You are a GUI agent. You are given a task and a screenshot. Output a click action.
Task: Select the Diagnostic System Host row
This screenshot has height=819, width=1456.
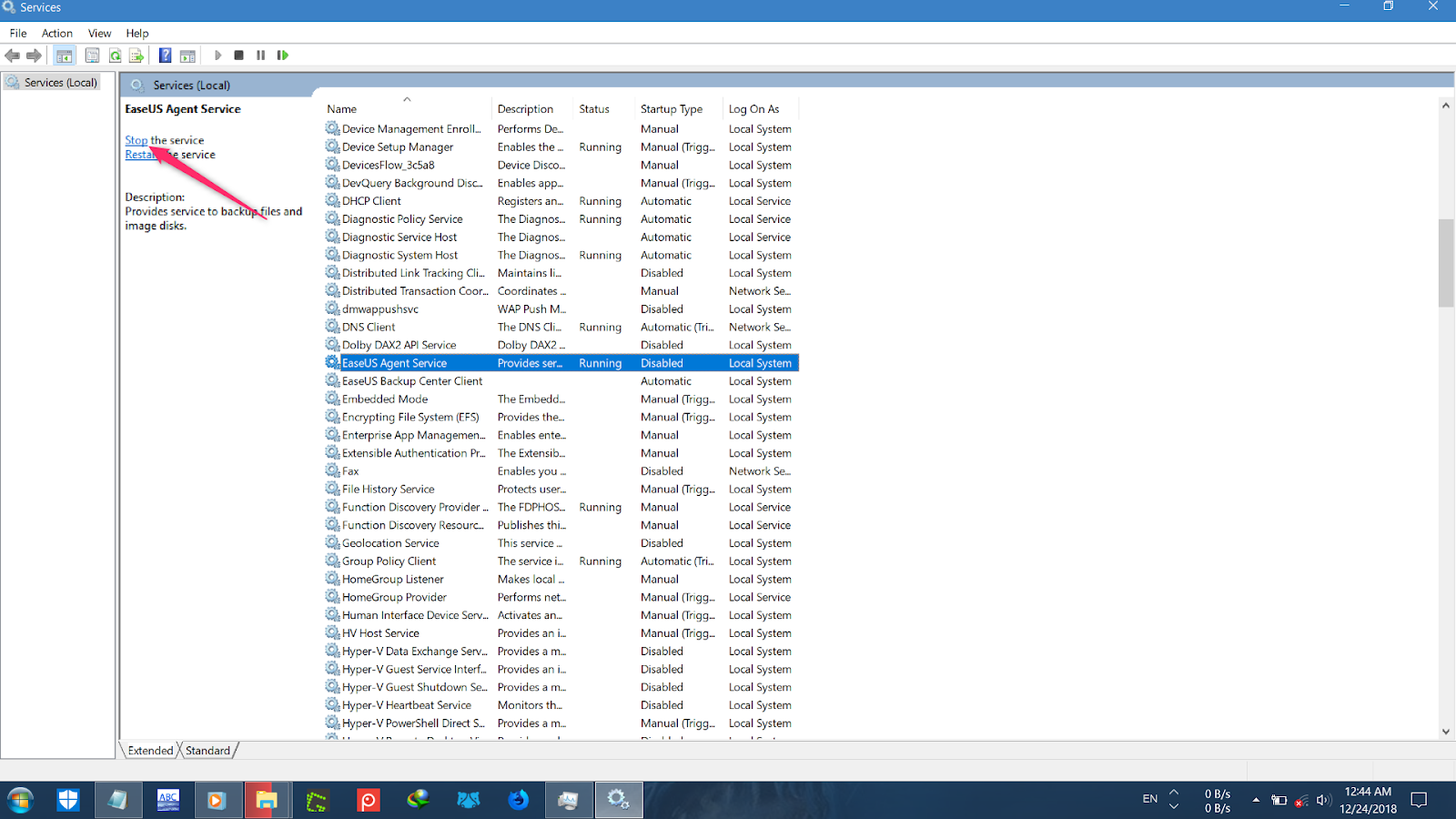tap(561, 256)
